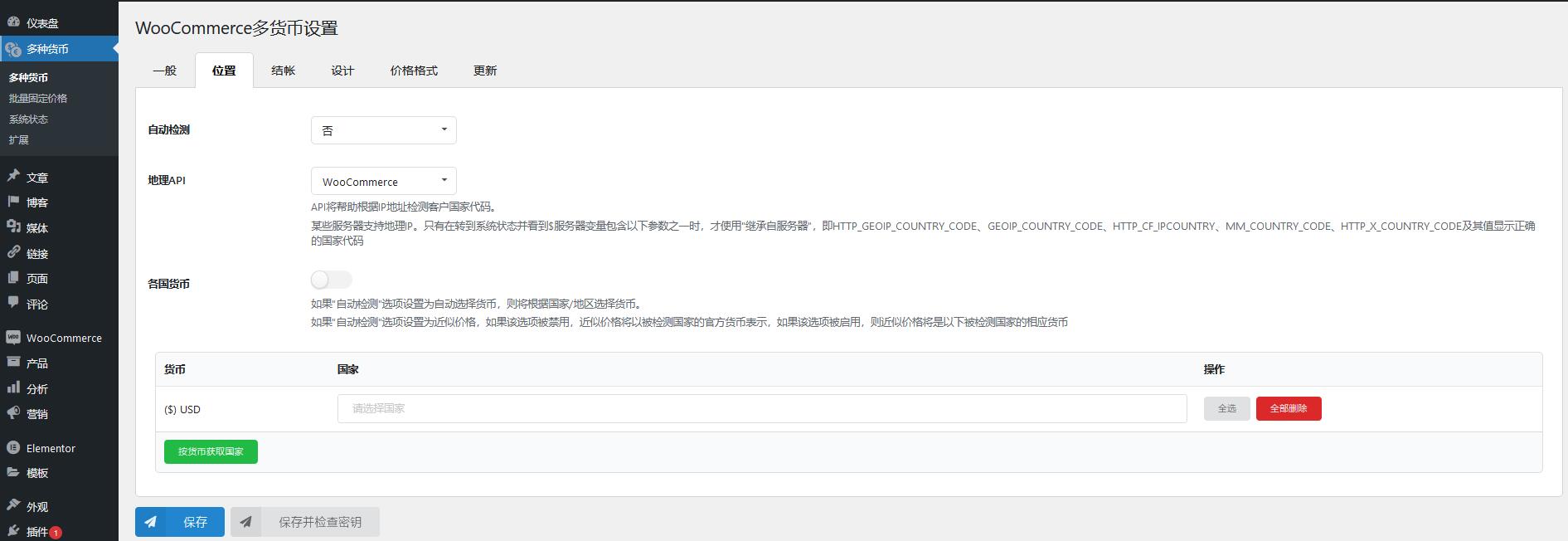Click the Elementor icon in sidebar
The width and height of the screenshot is (1568, 541).
[x=13, y=448]
